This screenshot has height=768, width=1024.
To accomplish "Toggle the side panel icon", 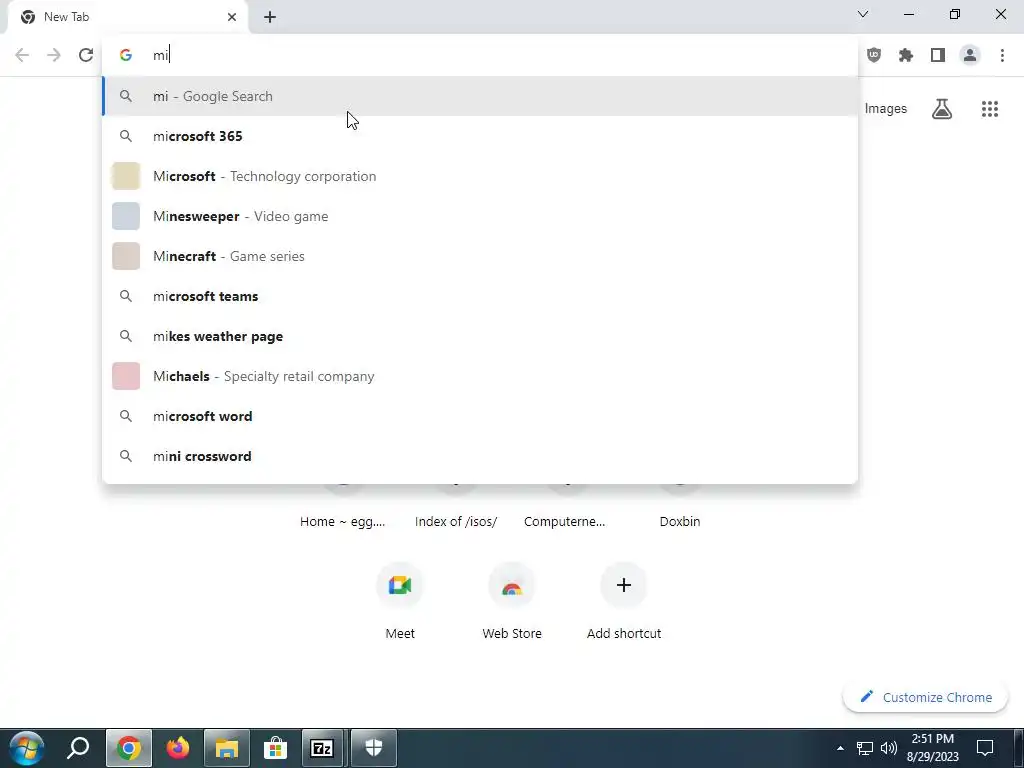I will (x=938, y=55).
